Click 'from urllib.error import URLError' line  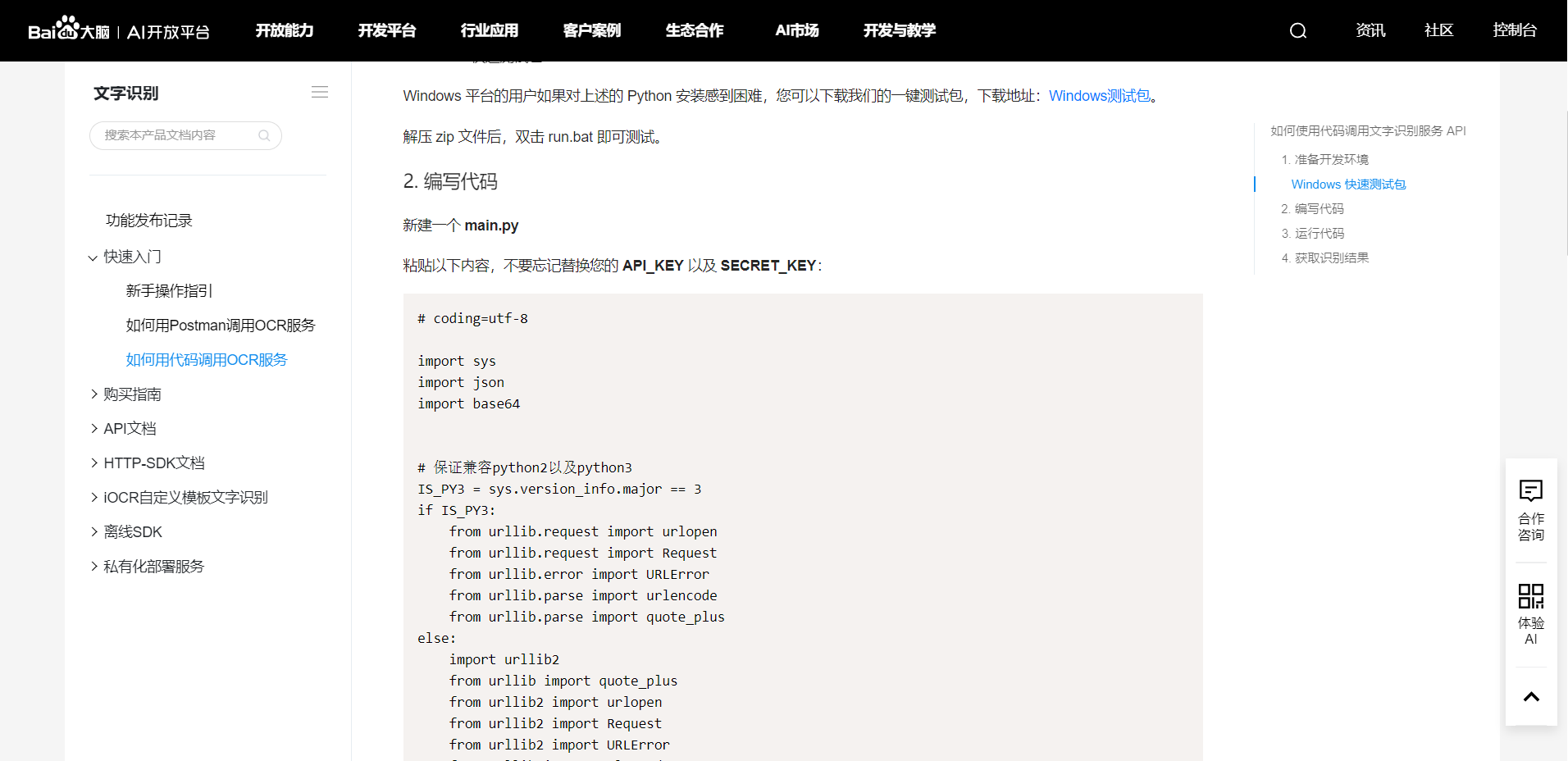(x=579, y=574)
